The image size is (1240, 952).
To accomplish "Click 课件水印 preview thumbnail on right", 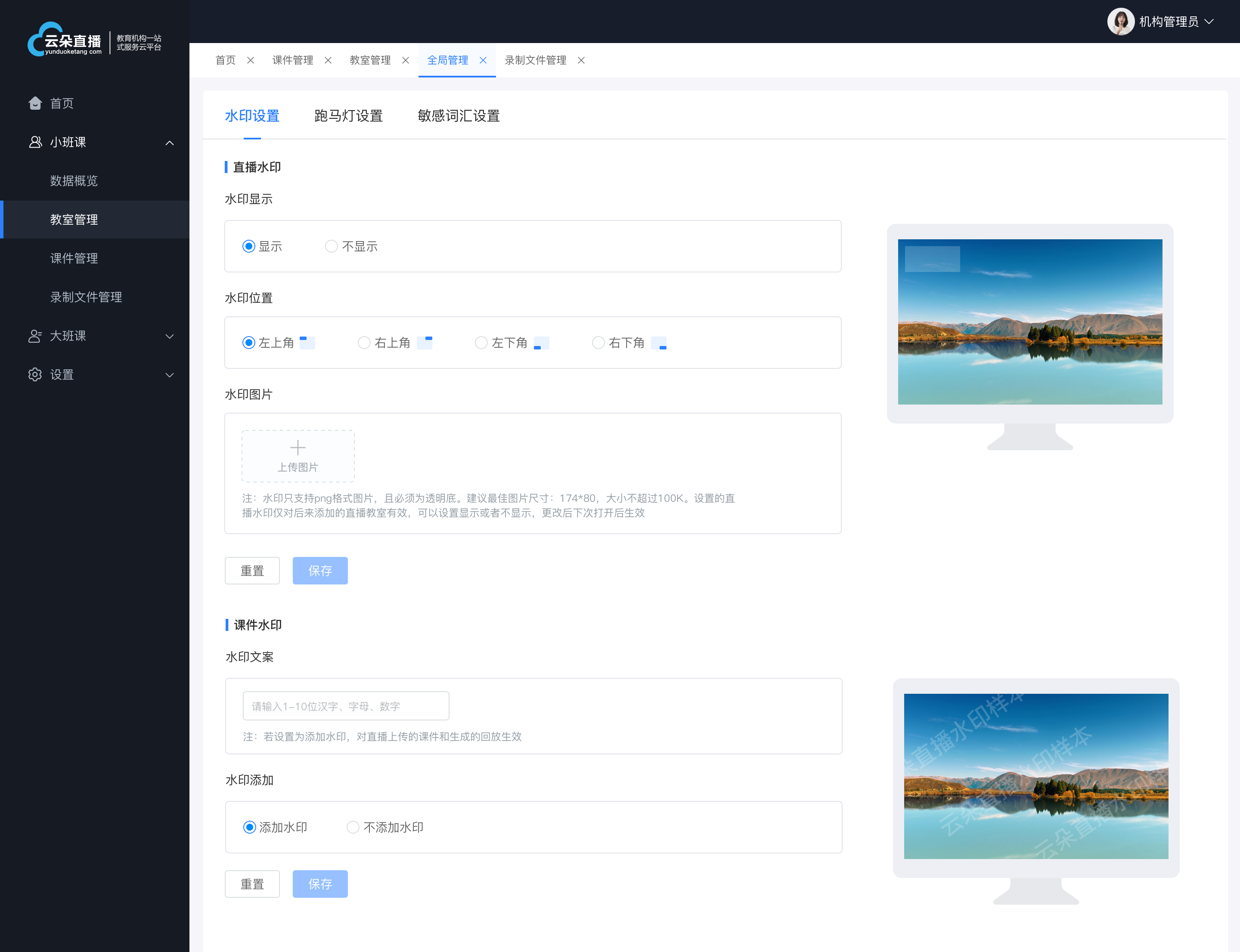I will click(x=1030, y=775).
